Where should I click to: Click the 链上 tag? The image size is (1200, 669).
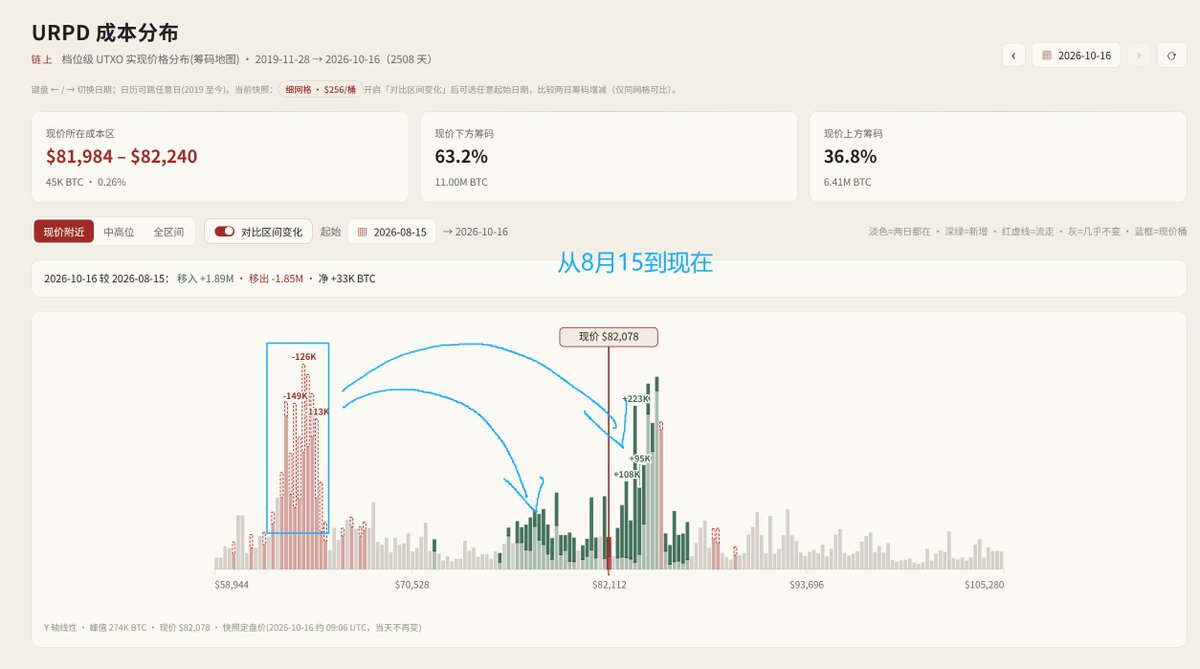coord(42,60)
